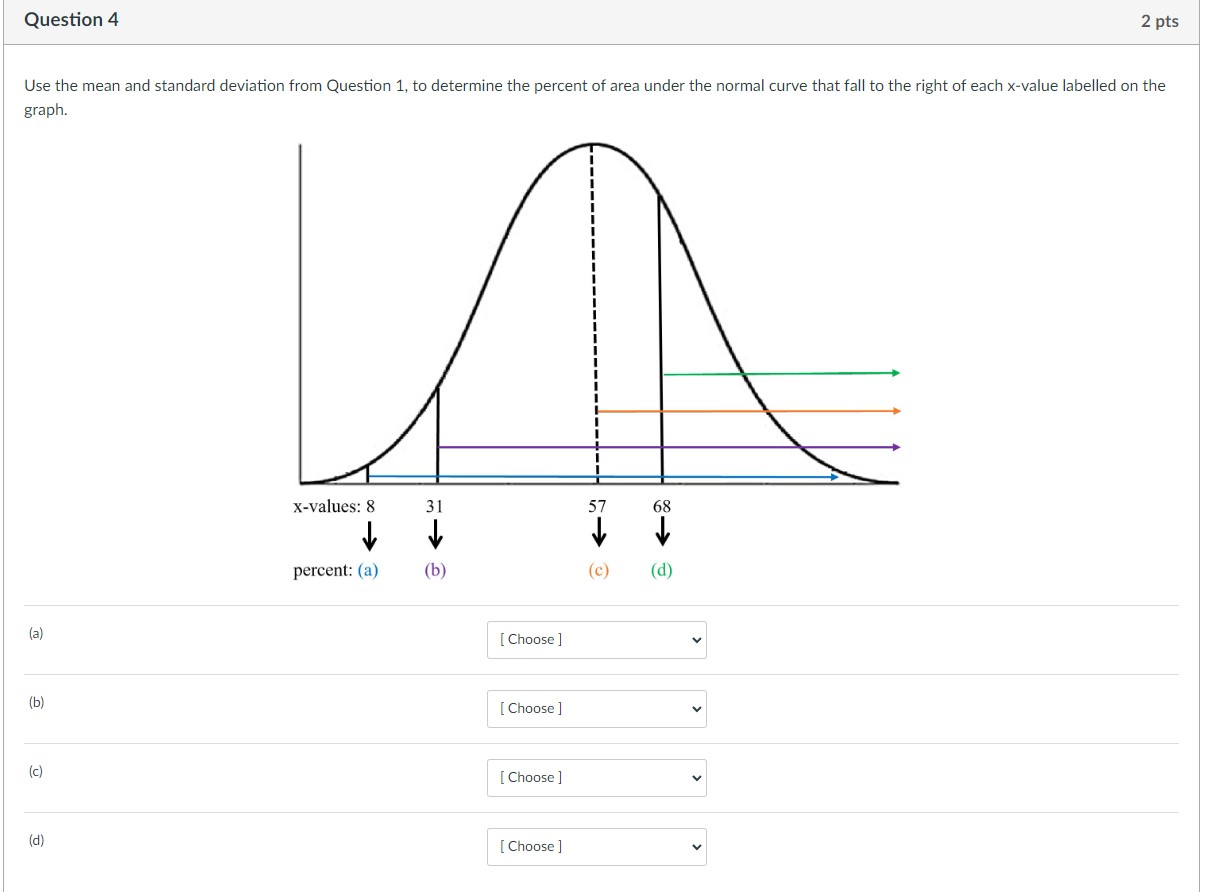Viewport: 1208px width, 892px height.
Task: Click the orange arrow starting at x-value 57
Action: [750, 409]
